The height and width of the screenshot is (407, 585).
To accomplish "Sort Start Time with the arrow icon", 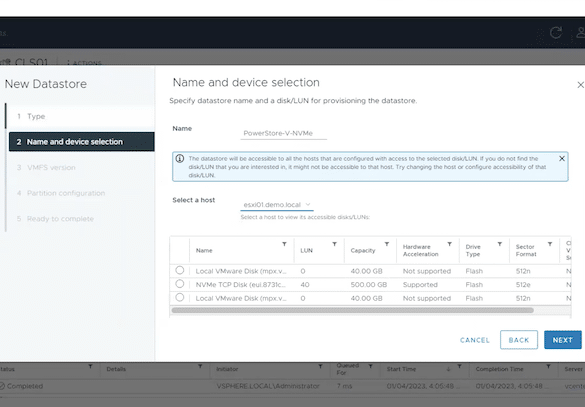I will [448, 369].
